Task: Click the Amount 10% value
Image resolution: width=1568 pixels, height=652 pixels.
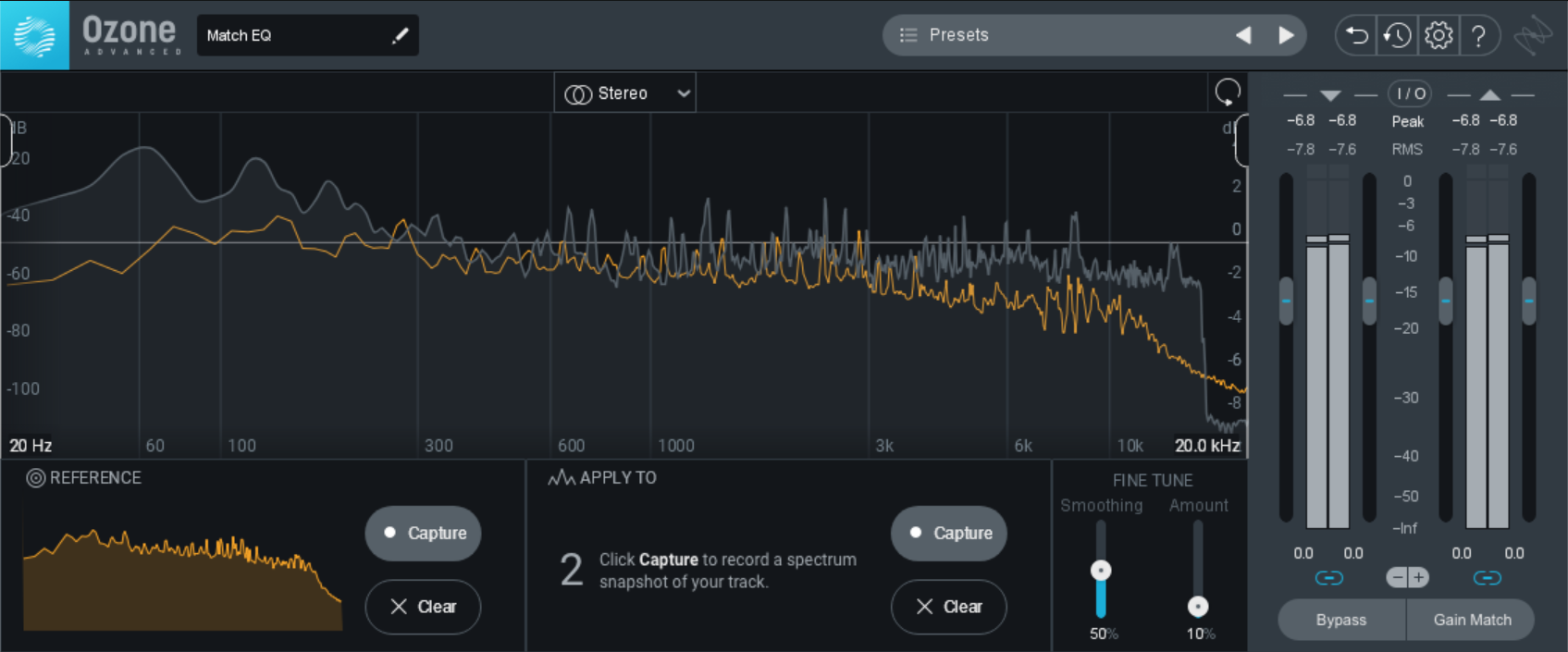Action: (1201, 634)
